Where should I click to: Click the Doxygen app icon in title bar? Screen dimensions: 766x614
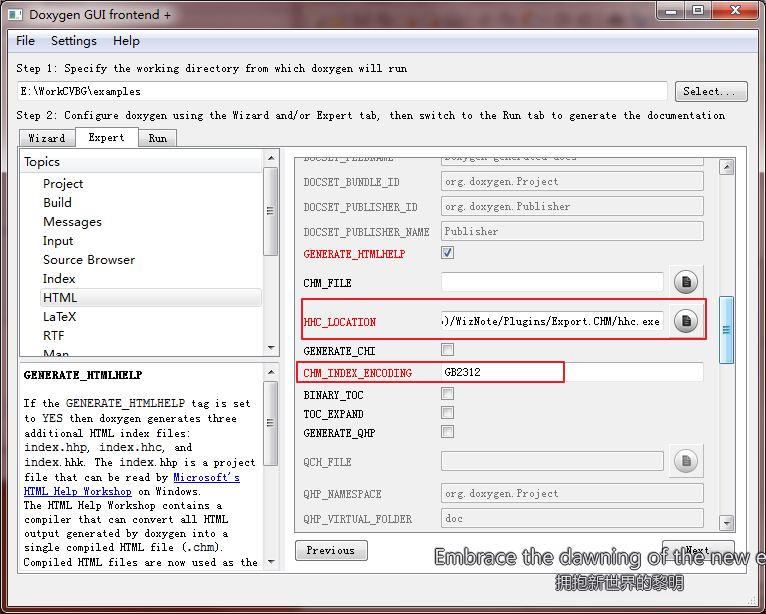[15, 15]
